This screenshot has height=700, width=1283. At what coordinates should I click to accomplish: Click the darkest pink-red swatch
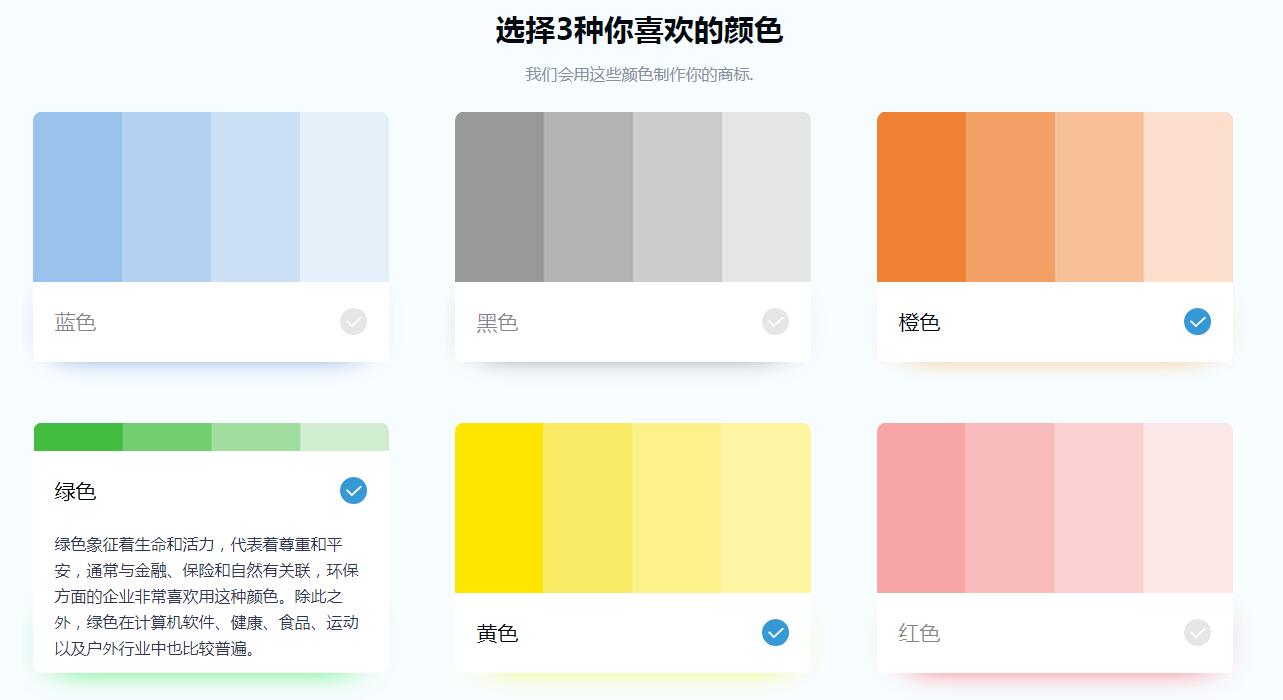pyautogui.click(x=921, y=508)
